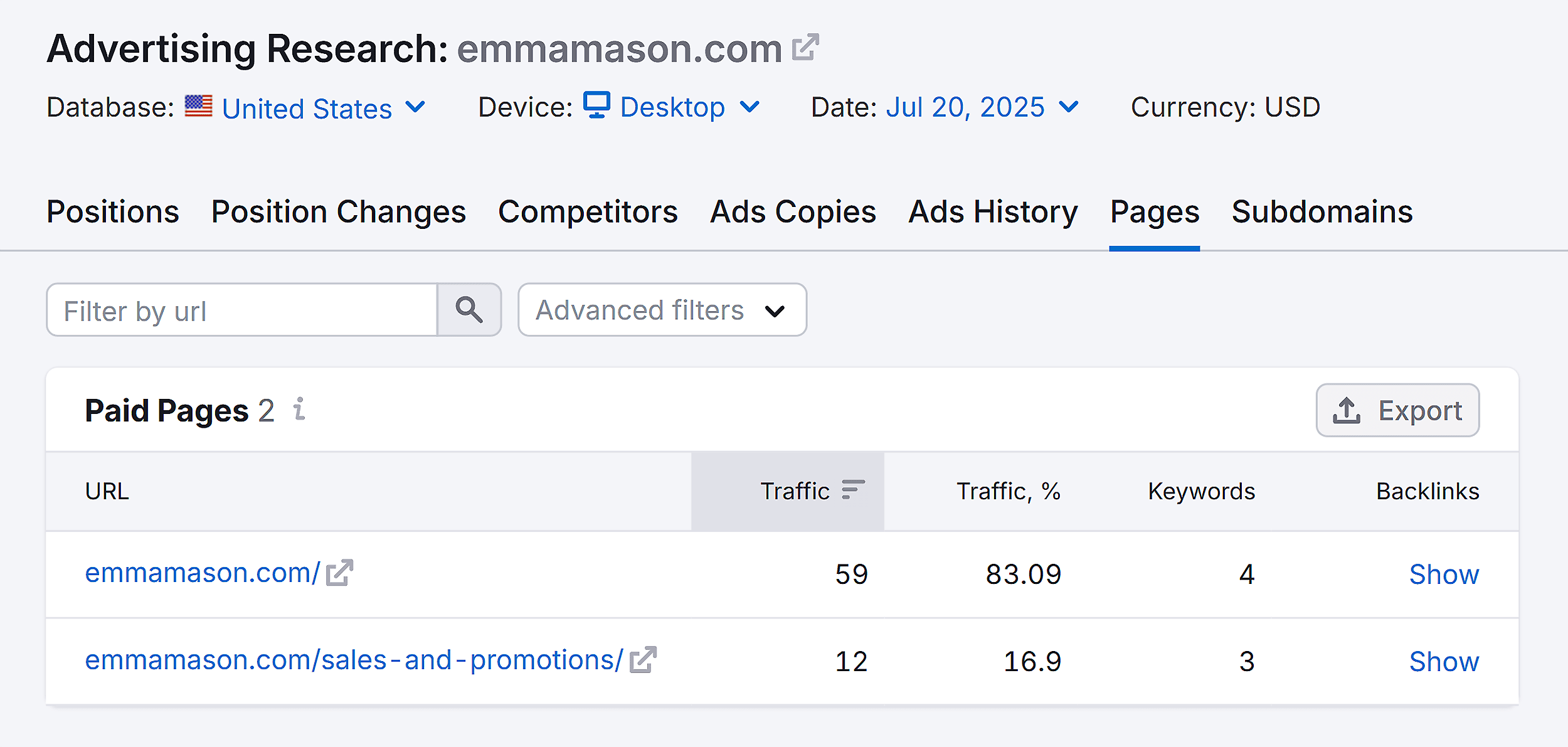
Task: Open the Competitors tab
Action: click(588, 212)
